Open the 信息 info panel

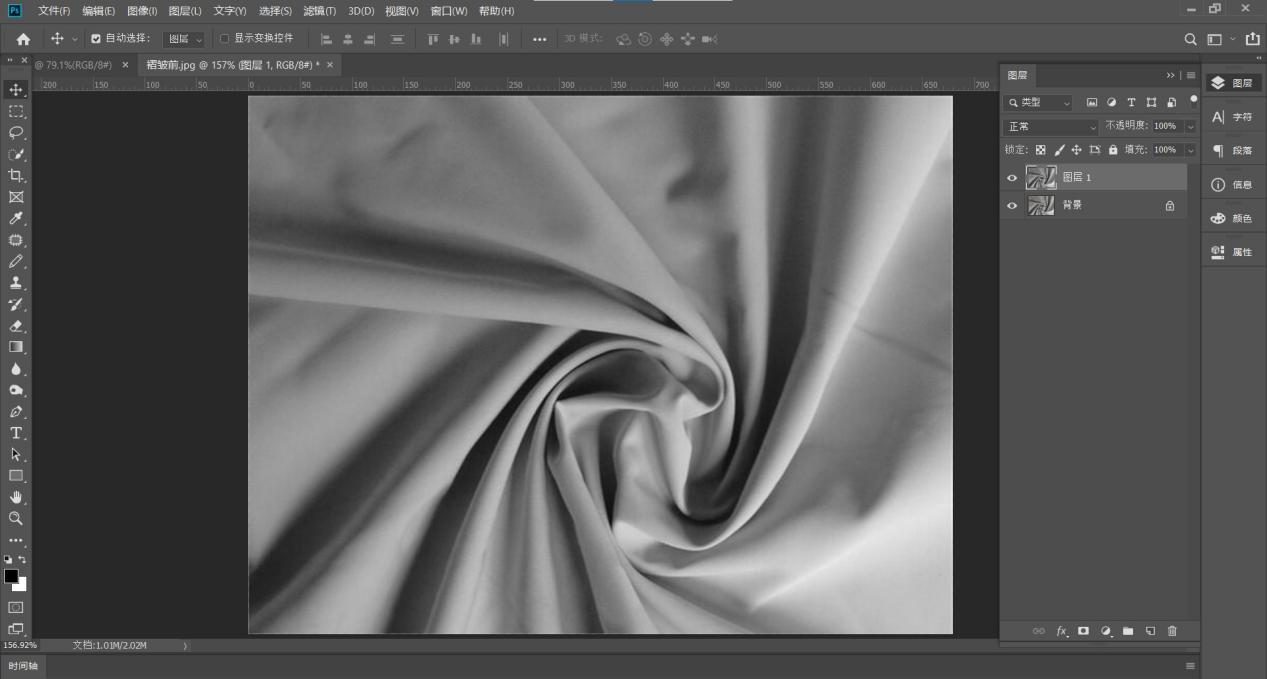click(1232, 185)
